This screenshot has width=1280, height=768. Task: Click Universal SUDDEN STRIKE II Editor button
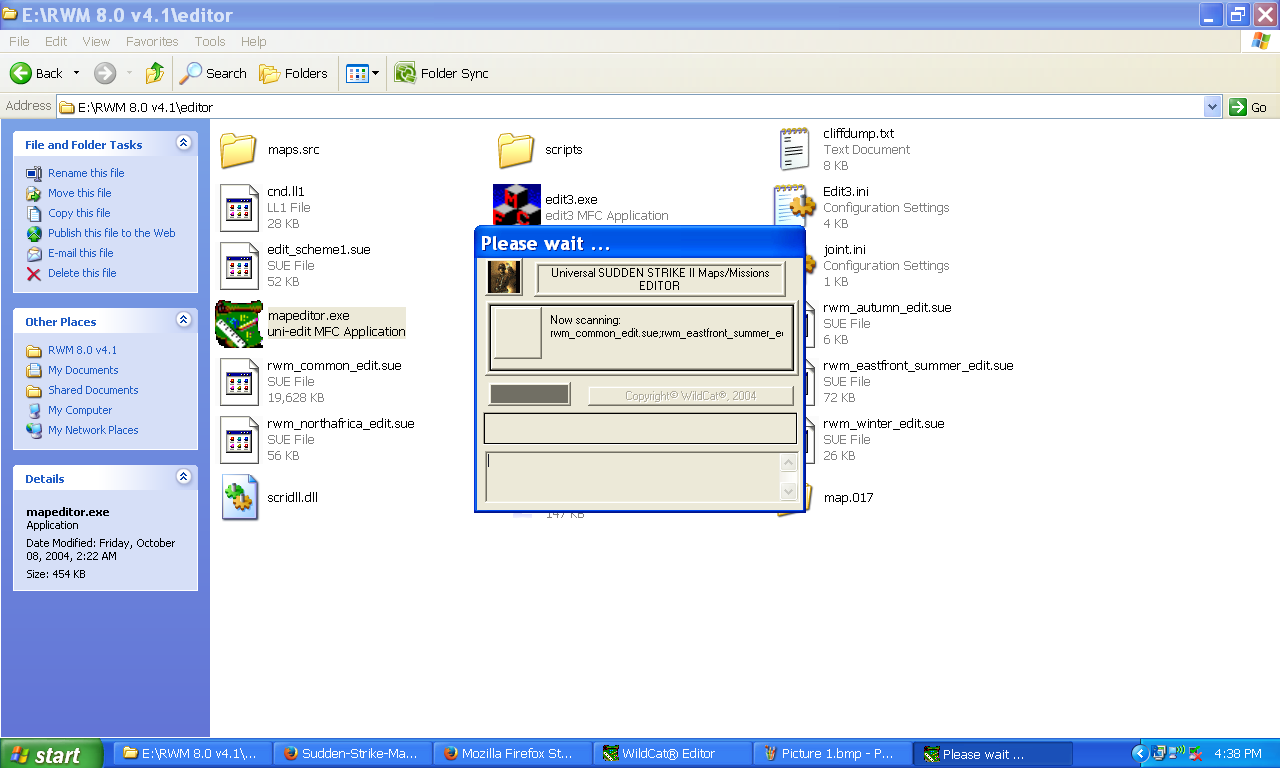660,279
